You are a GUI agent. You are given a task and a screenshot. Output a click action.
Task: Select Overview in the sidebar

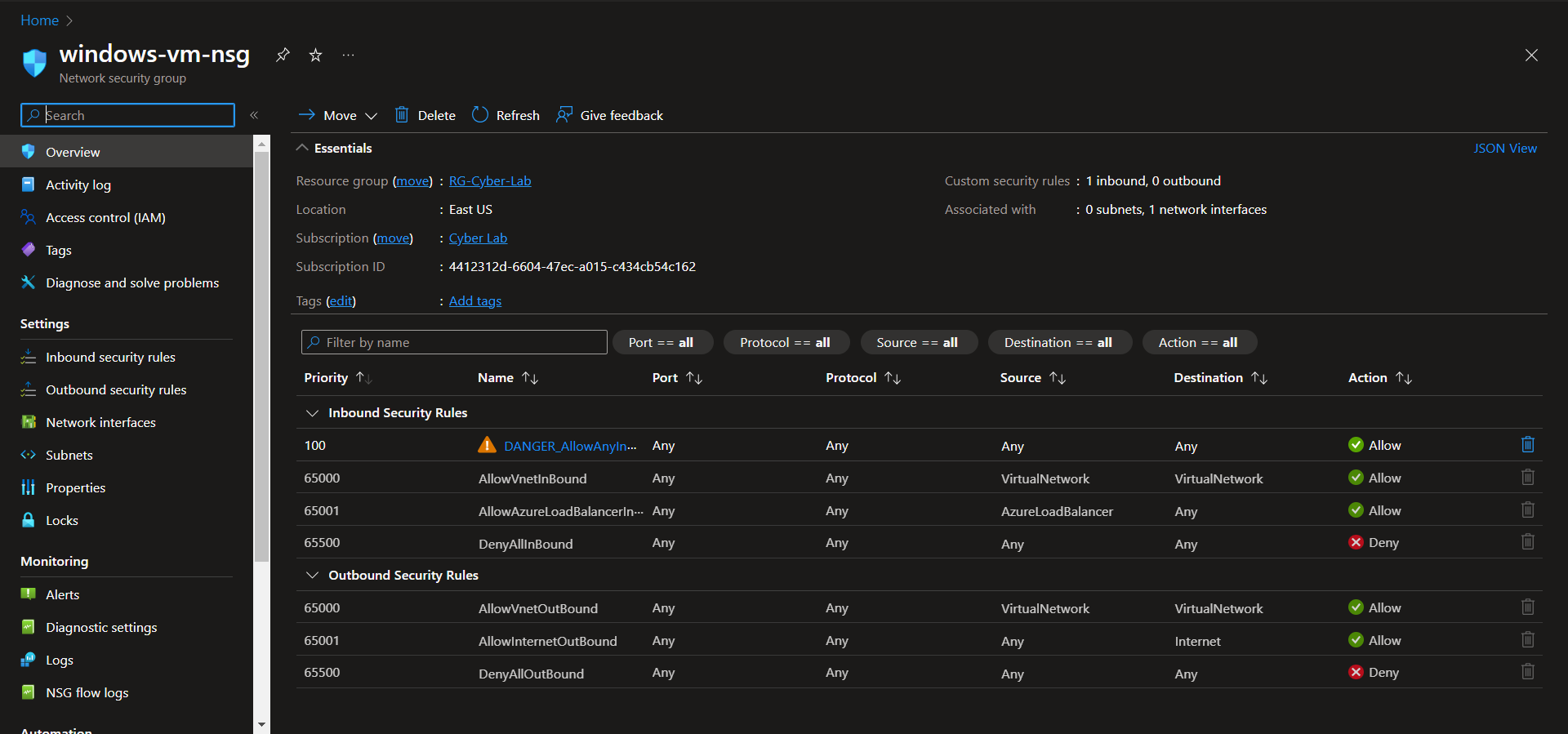click(127, 152)
